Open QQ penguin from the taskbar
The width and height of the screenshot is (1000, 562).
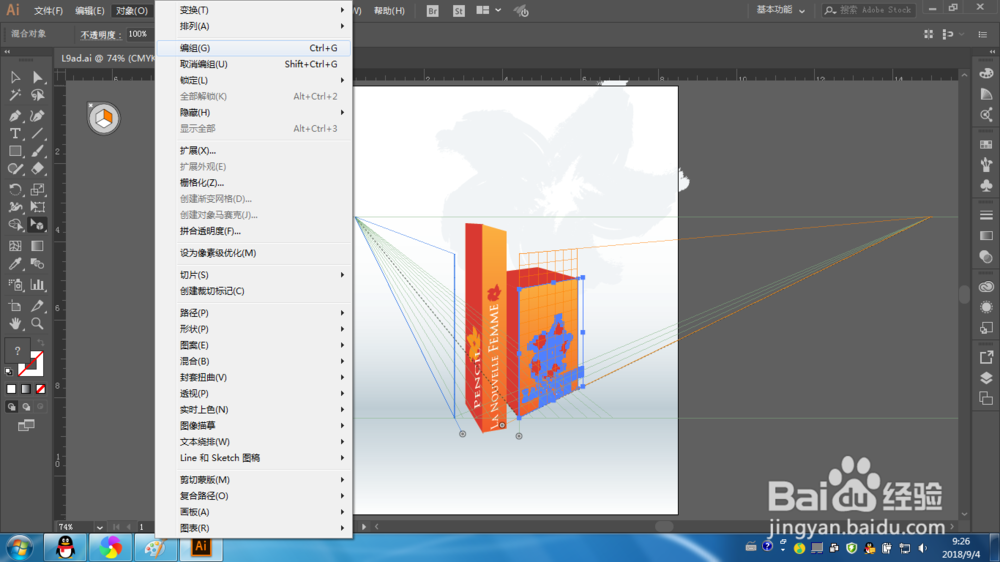[66, 548]
